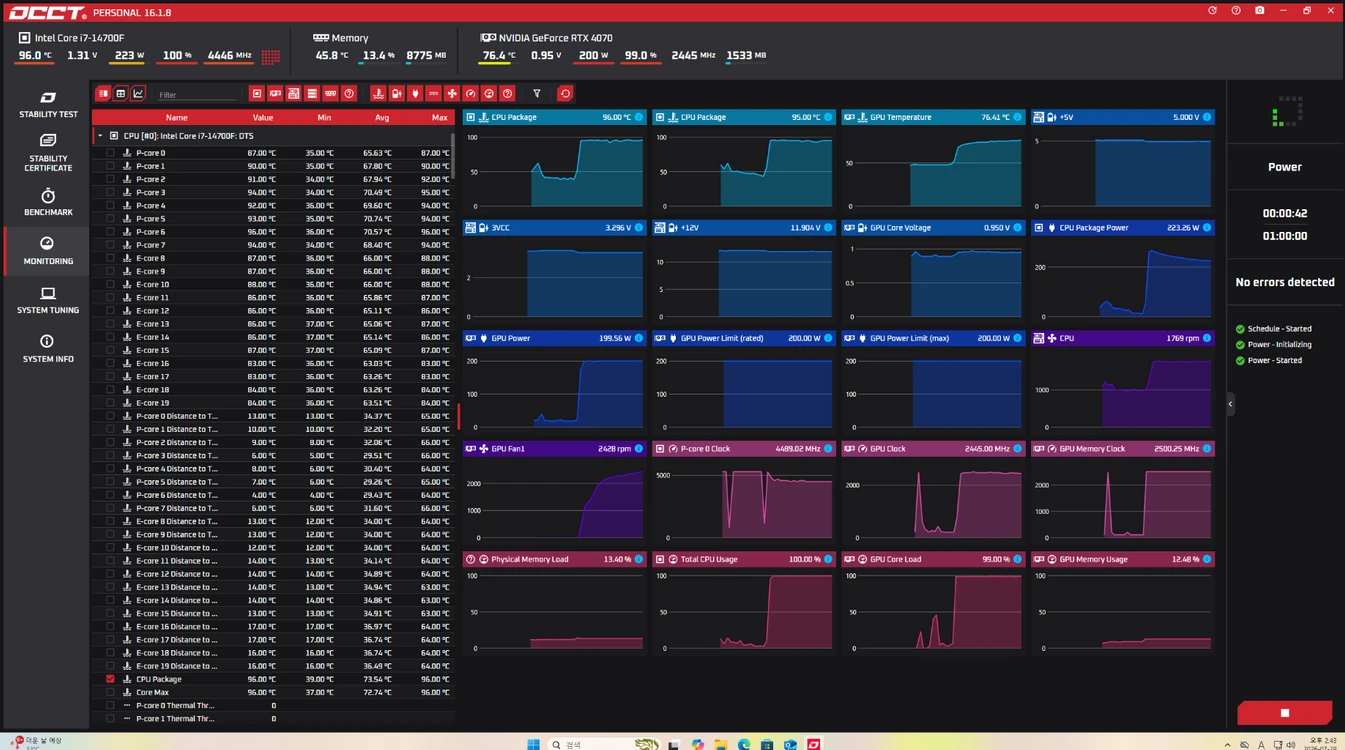The image size is (1345, 750).
Task: Switch to the list view layout icon
Action: point(103,94)
